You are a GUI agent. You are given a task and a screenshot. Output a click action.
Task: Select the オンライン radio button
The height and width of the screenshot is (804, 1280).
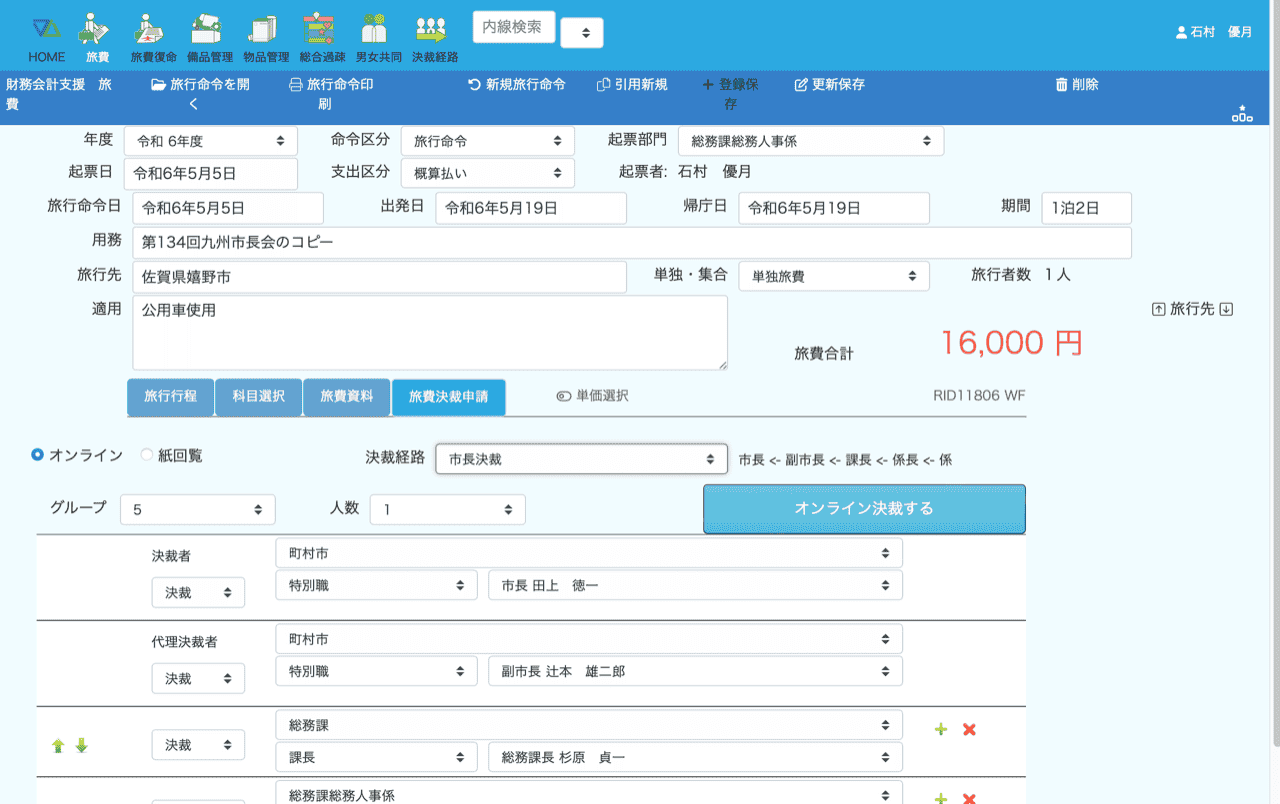(38, 455)
